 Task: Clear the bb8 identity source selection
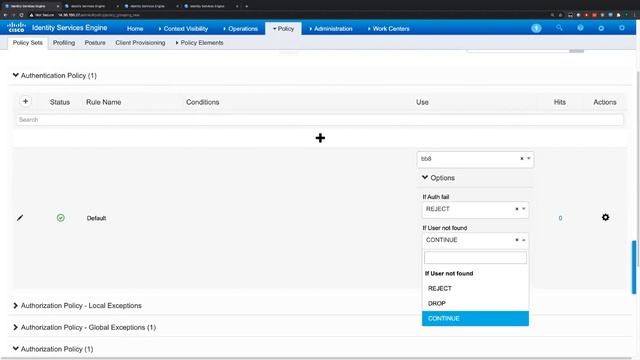point(522,159)
